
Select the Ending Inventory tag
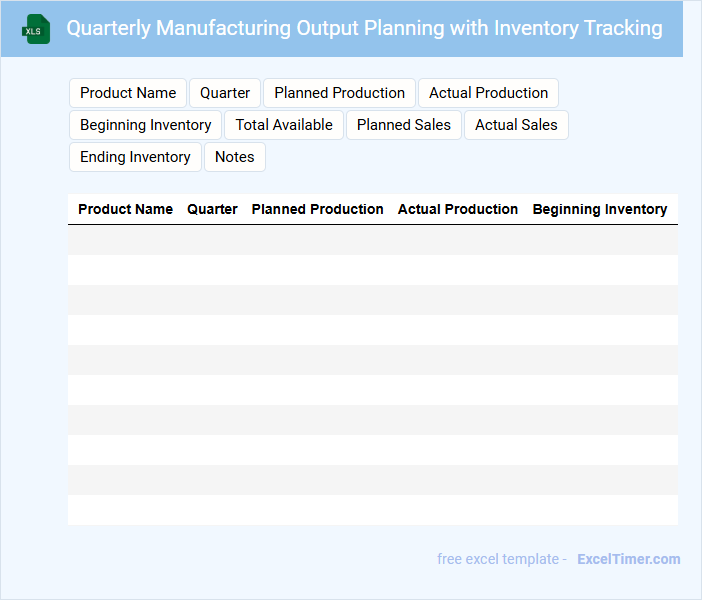point(135,157)
